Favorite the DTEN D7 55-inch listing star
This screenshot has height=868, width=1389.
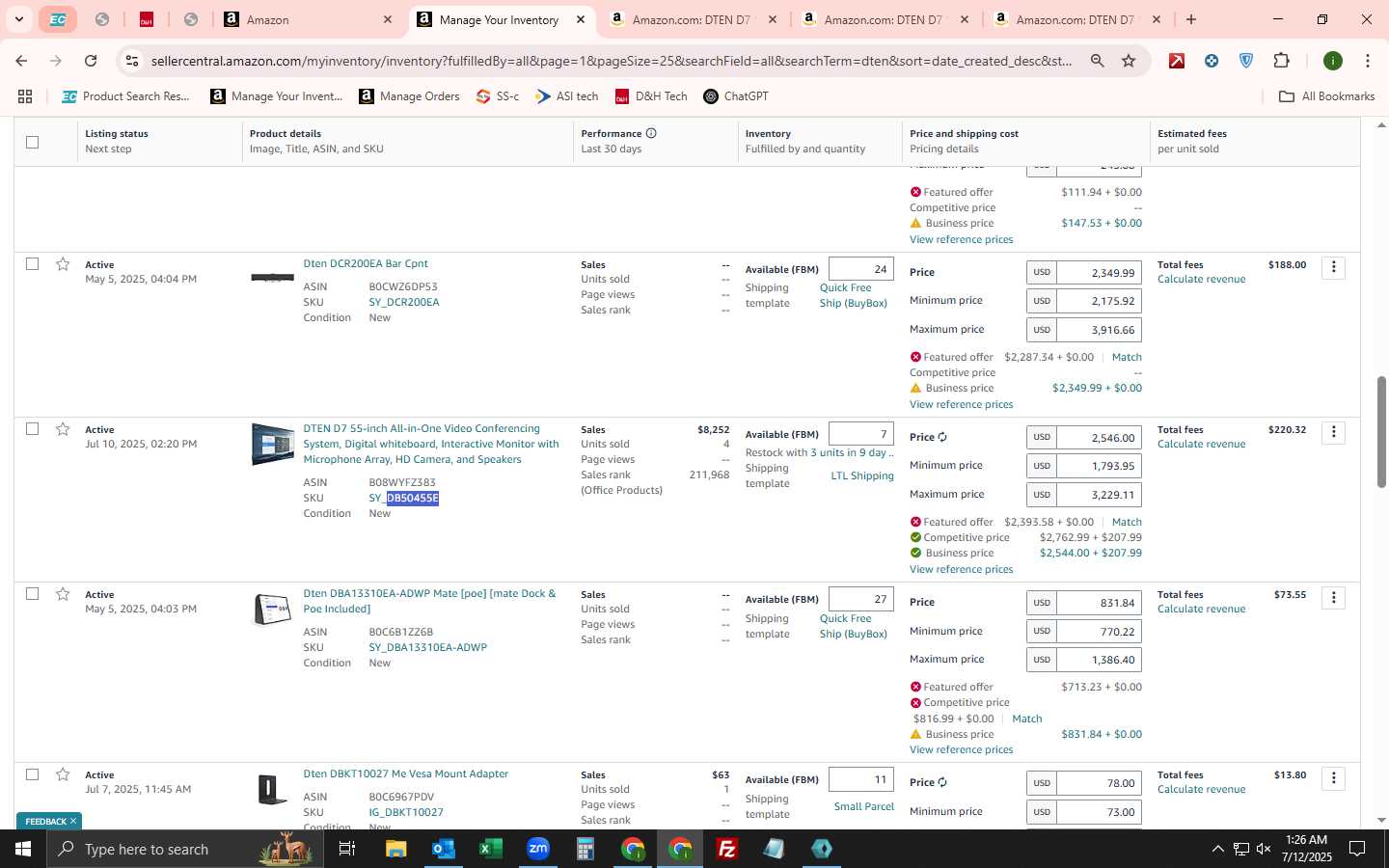pos(63,429)
